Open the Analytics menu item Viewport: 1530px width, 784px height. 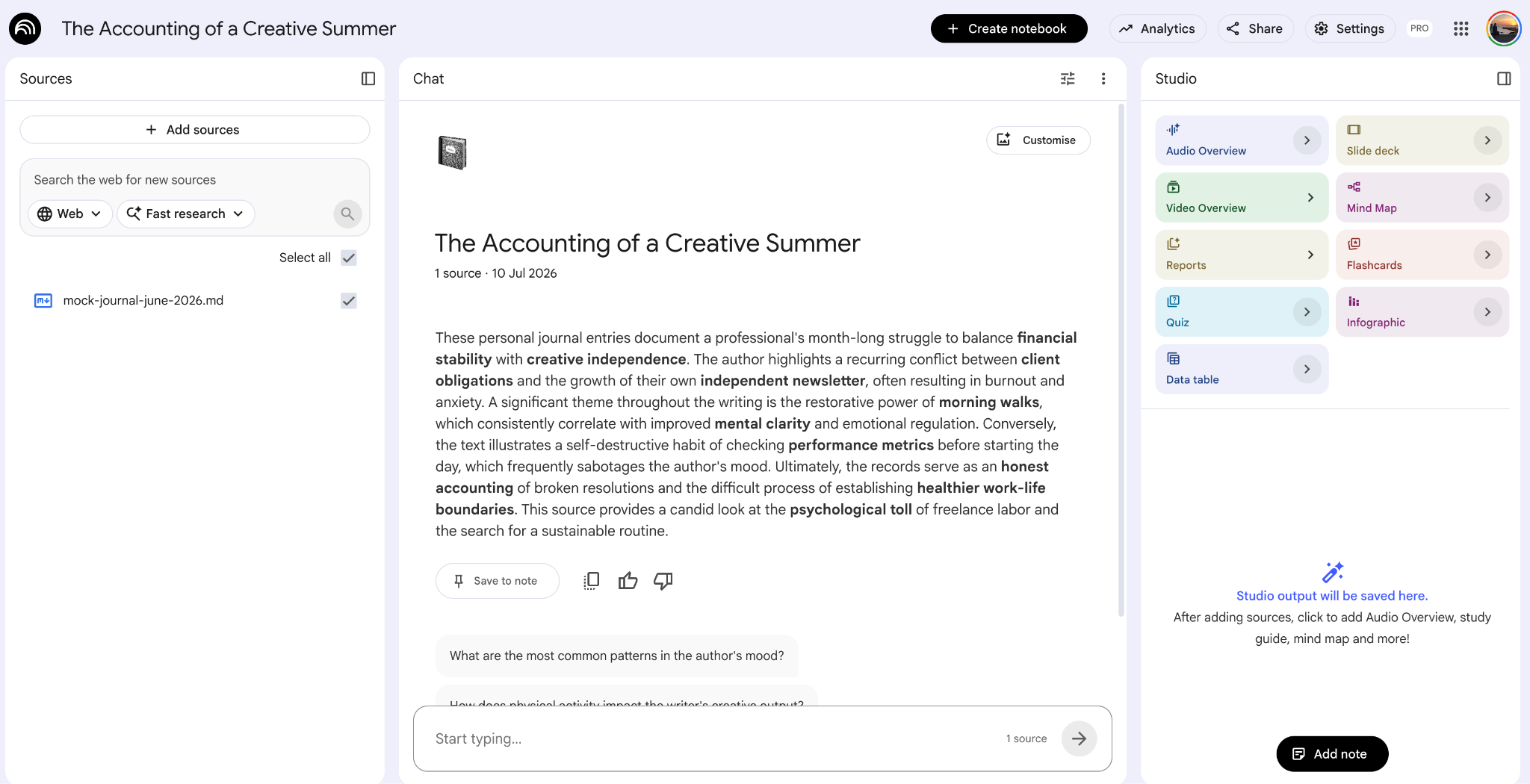tap(1157, 28)
